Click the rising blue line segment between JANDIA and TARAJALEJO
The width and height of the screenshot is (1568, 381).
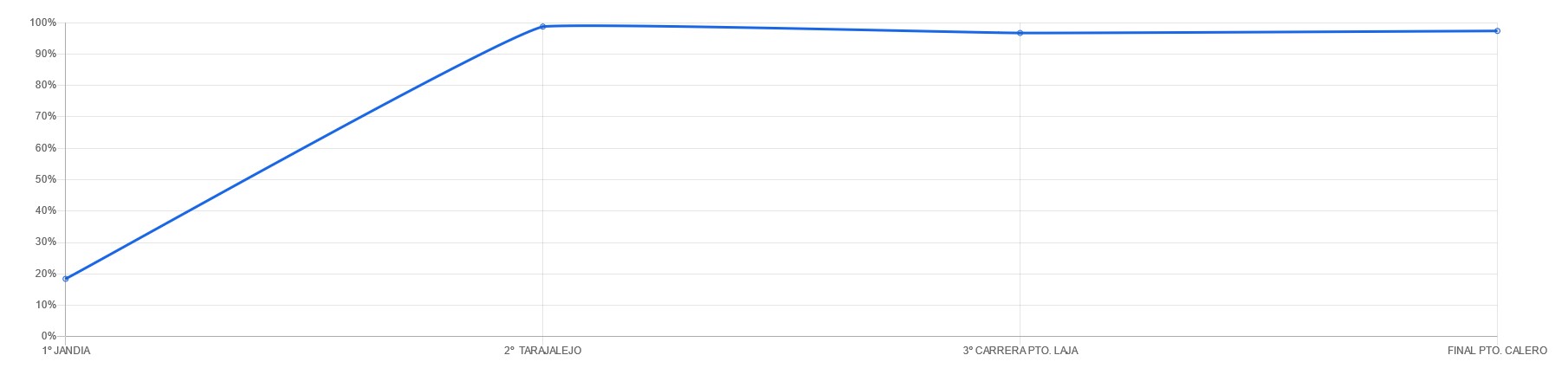click(303, 152)
